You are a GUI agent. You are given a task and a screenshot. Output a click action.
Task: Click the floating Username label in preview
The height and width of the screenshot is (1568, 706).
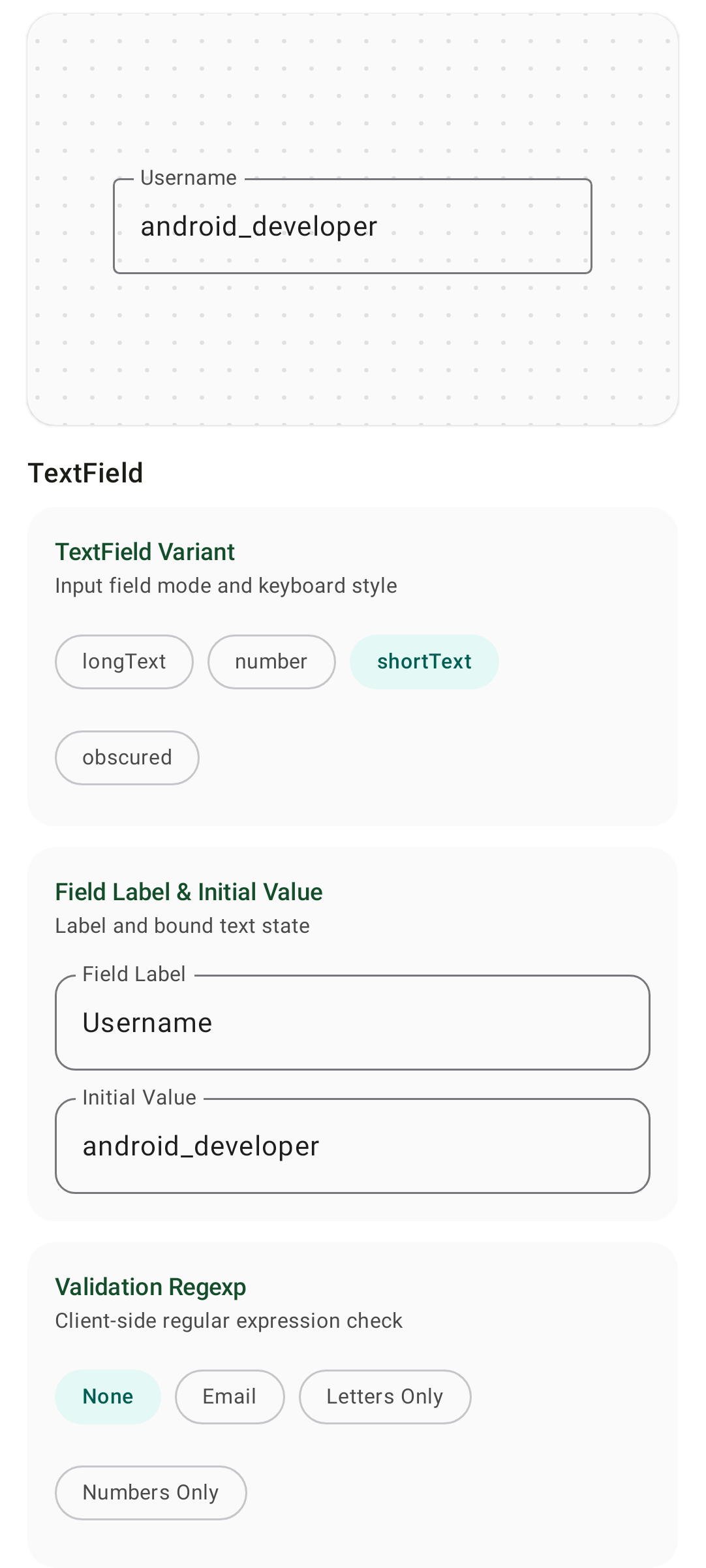[x=189, y=178]
